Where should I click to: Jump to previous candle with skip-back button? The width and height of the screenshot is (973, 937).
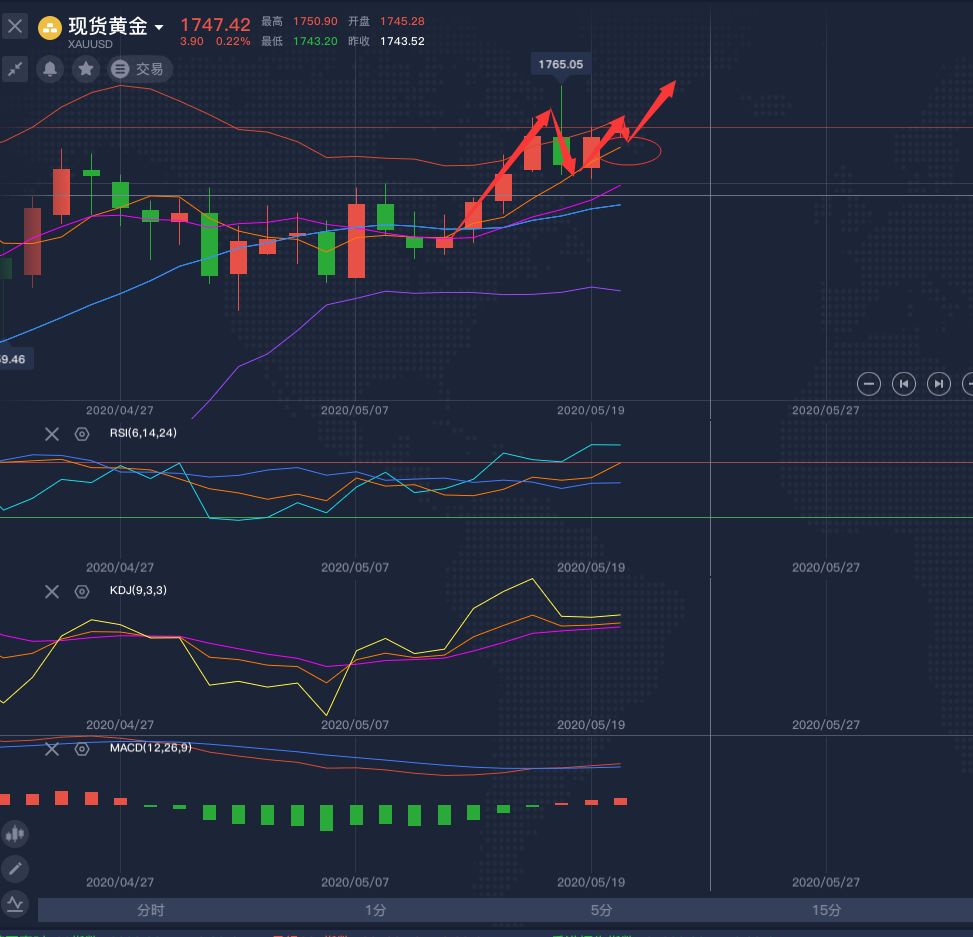click(904, 383)
